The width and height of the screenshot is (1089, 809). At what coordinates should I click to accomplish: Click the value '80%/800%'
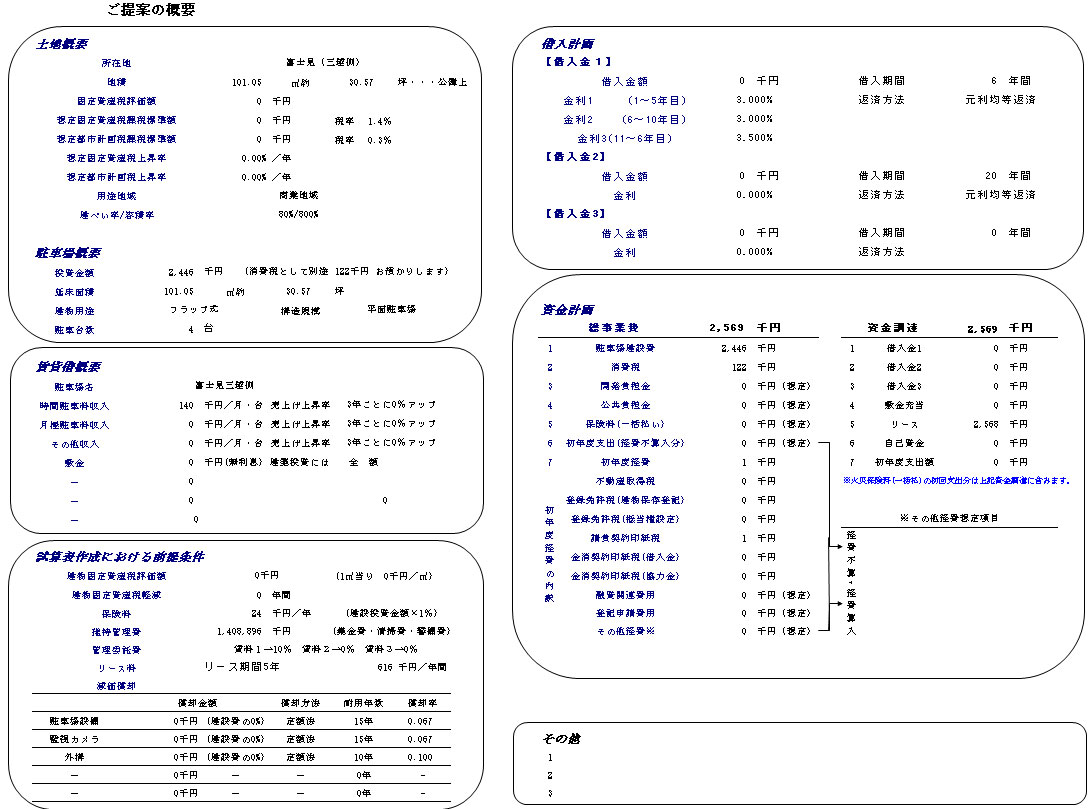pyautogui.click(x=299, y=214)
